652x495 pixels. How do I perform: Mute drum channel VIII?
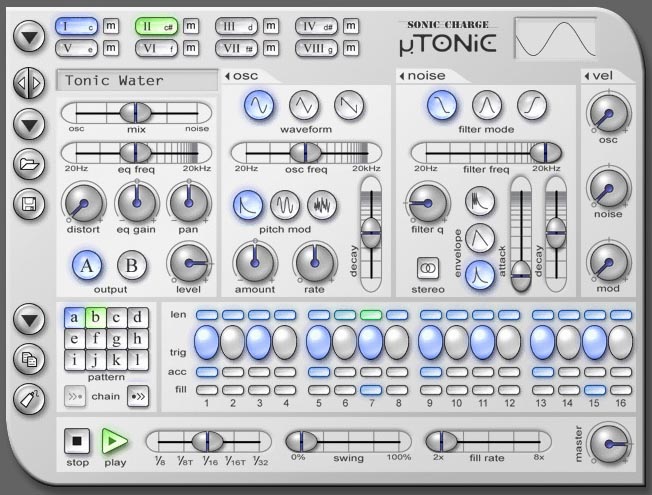(351, 48)
